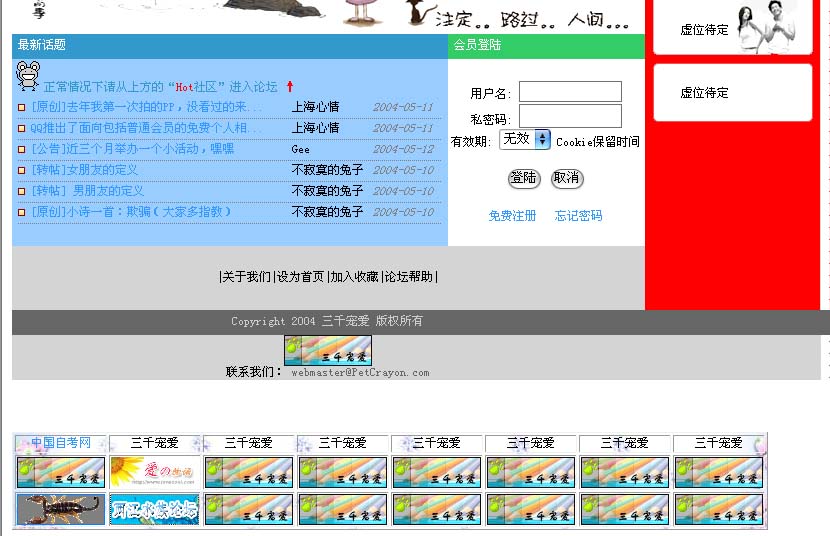Click the sunflower banner image
This screenshot has width=830, height=536.
coord(154,472)
